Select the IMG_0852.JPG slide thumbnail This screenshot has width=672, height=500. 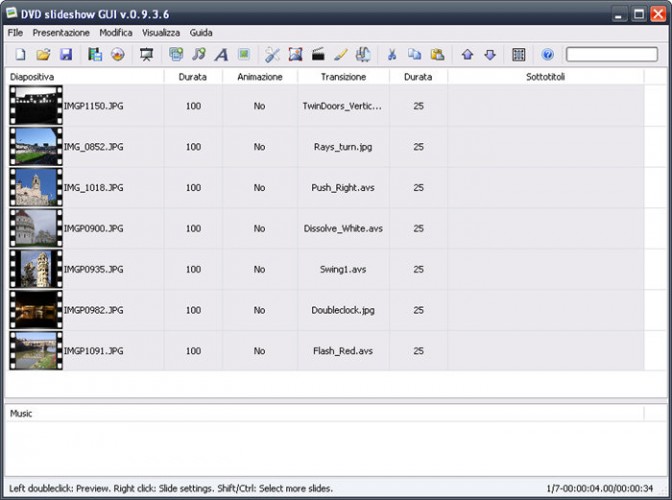[35, 146]
